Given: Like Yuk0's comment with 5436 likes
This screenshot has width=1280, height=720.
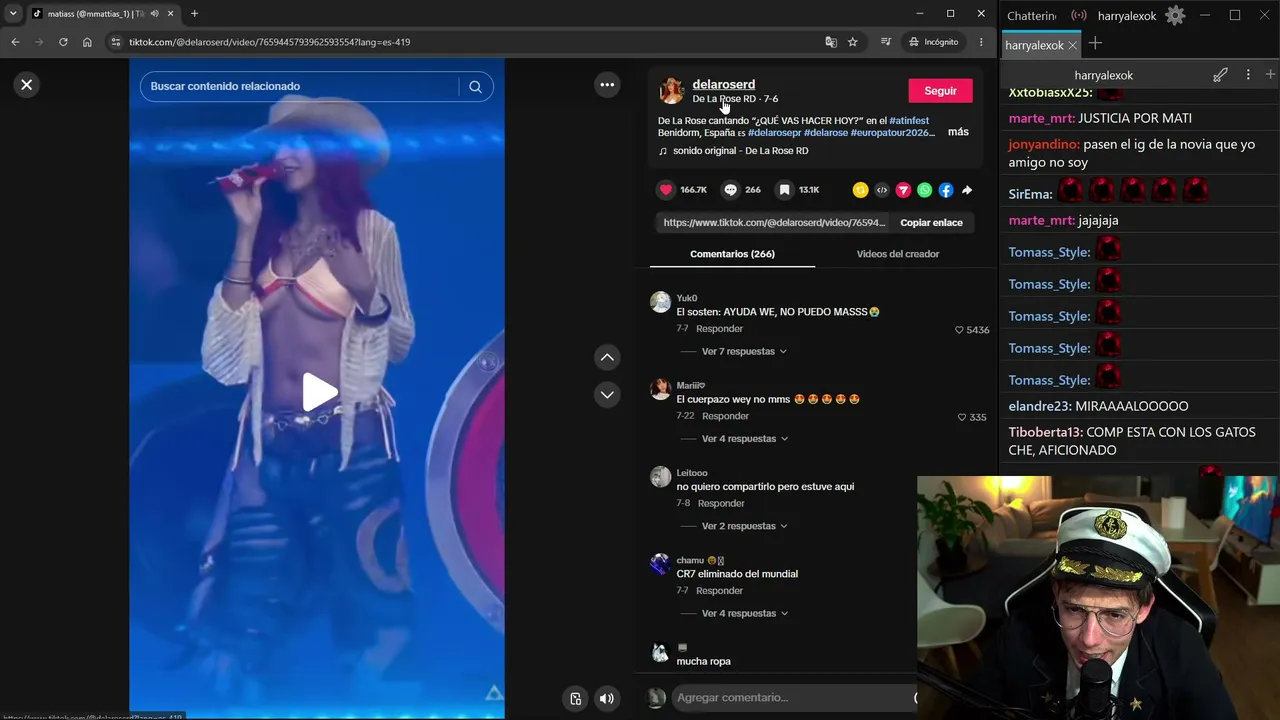Looking at the screenshot, I should (x=959, y=330).
